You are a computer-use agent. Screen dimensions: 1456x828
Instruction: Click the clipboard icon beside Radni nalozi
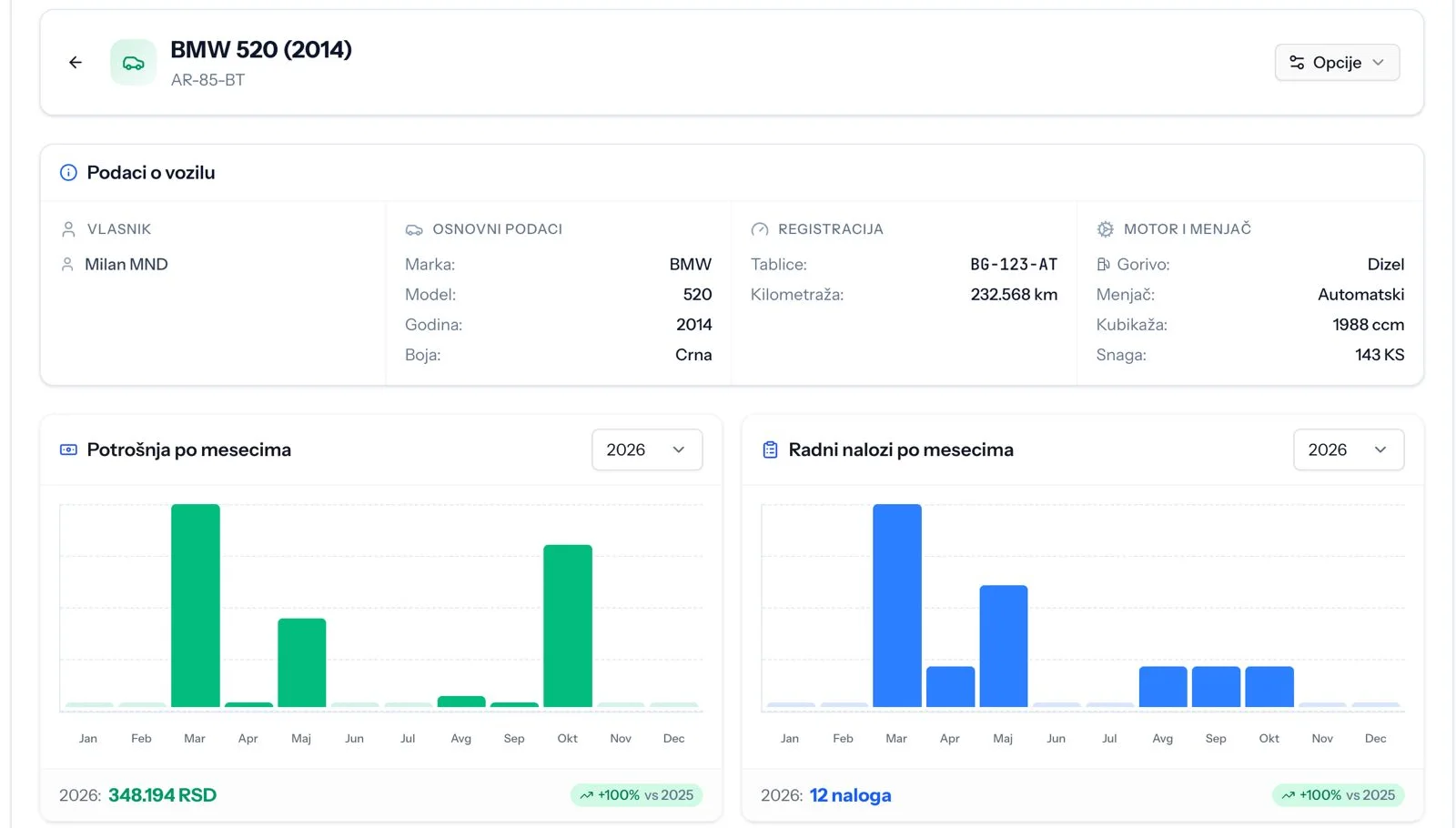pyautogui.click(x=770, y=449)
